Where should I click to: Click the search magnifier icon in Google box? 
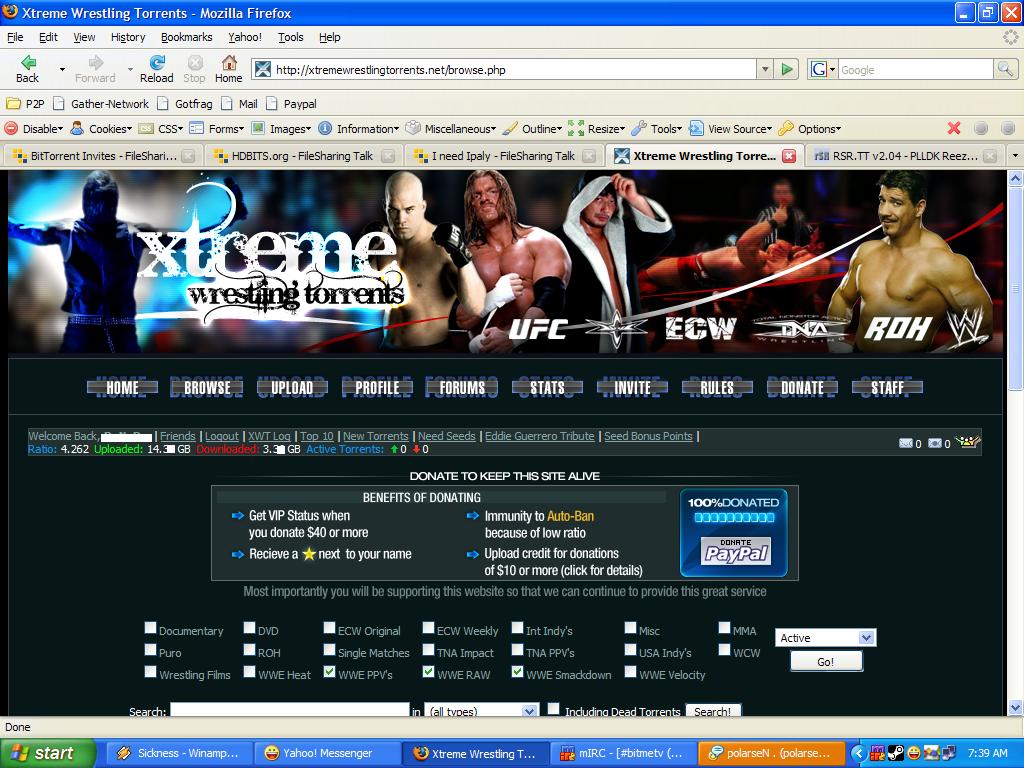pos(1005,69)
